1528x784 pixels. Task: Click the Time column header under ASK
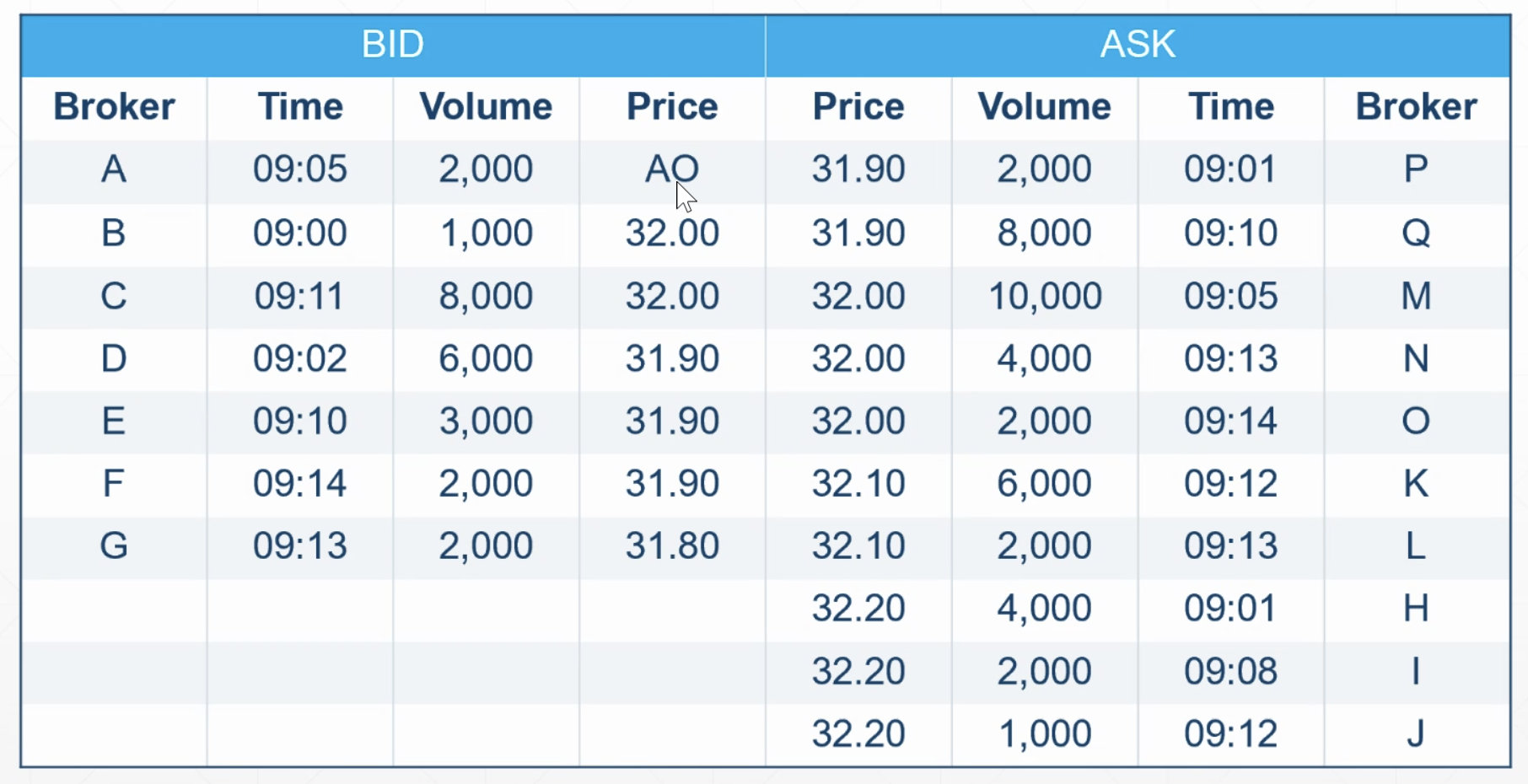coord(1230,107)
